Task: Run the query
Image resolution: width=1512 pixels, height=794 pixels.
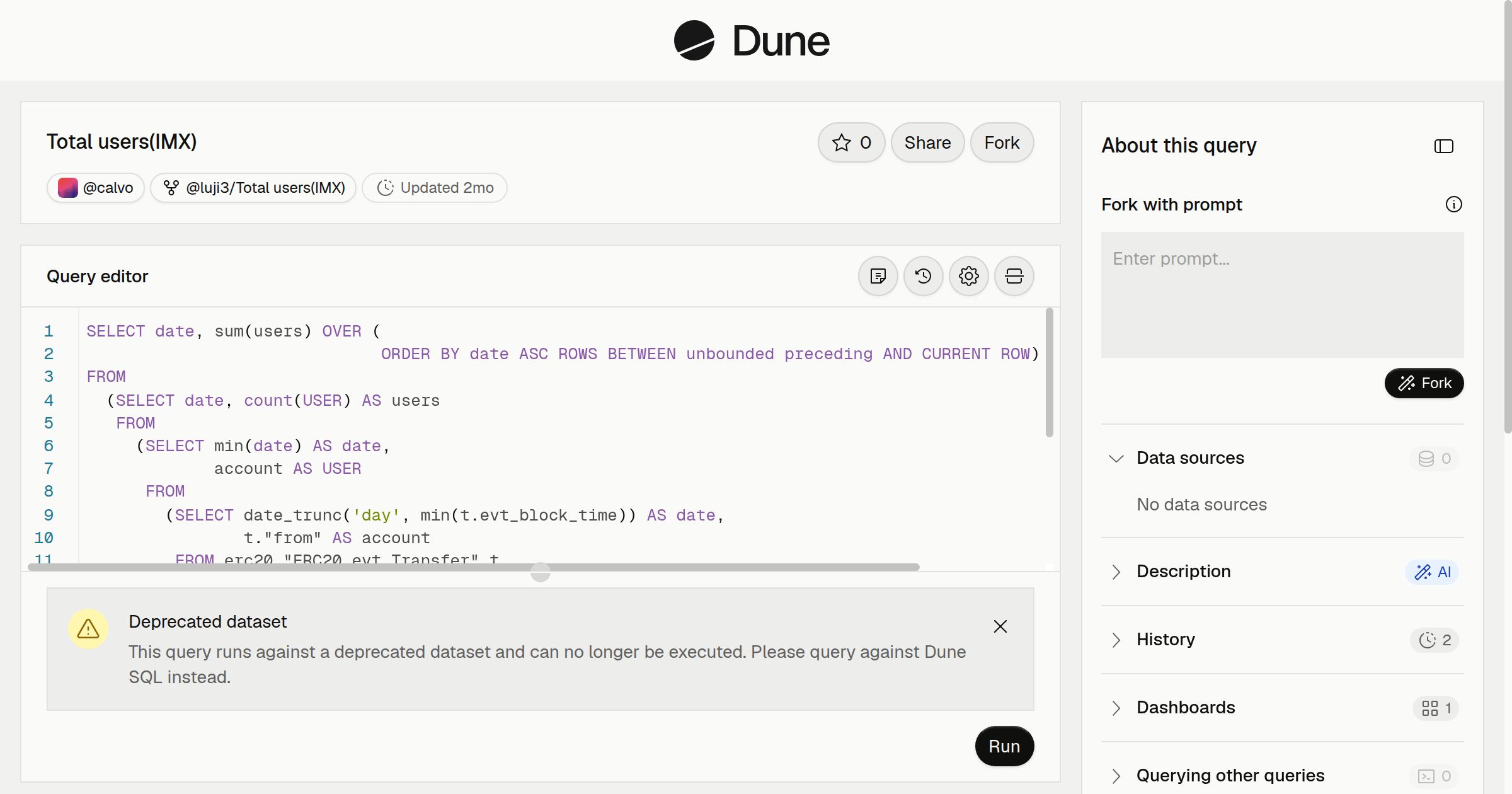Action: [x=1004, y=746]
